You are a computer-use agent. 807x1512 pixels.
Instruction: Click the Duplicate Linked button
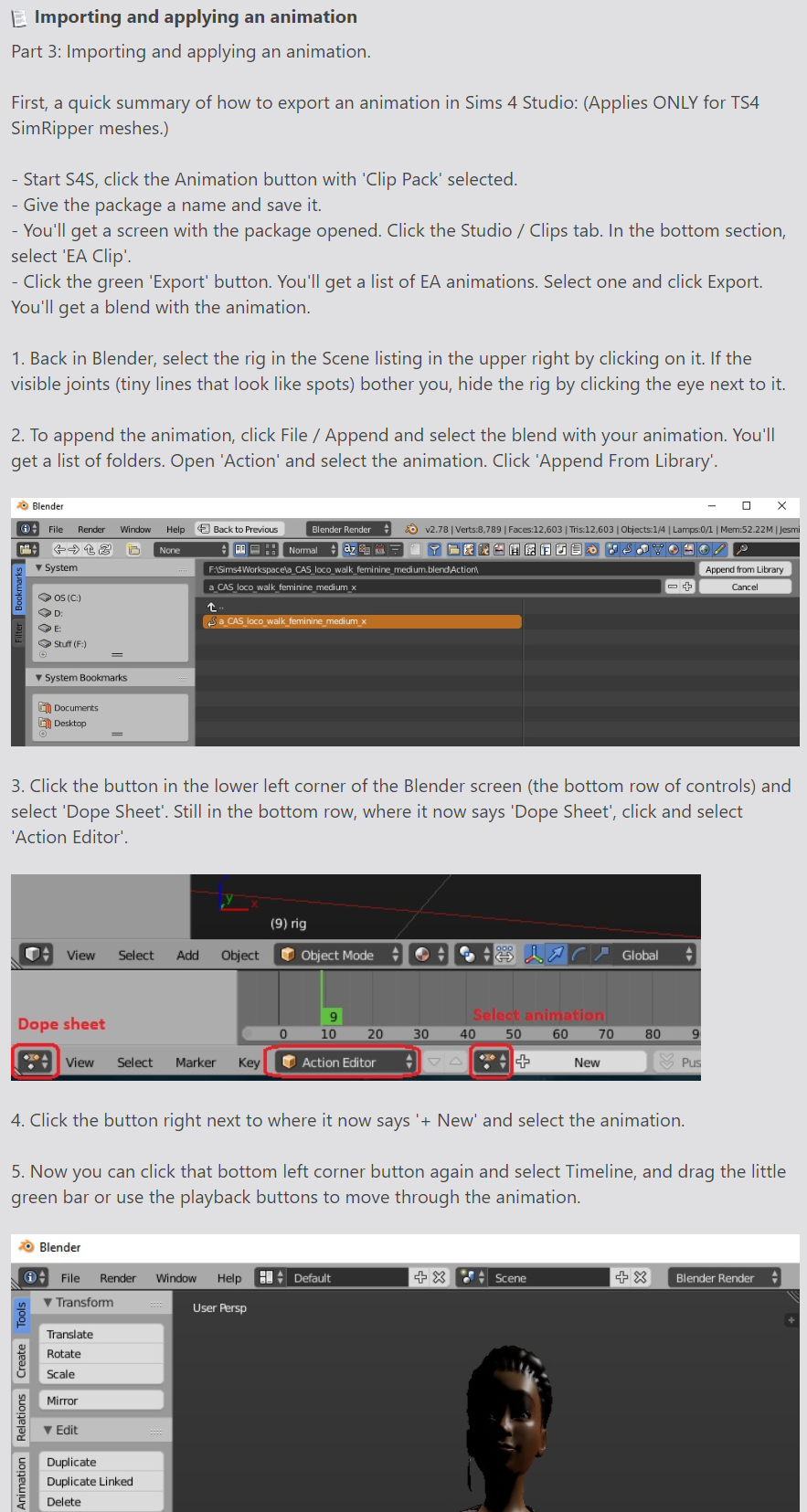click(101, 1482)
